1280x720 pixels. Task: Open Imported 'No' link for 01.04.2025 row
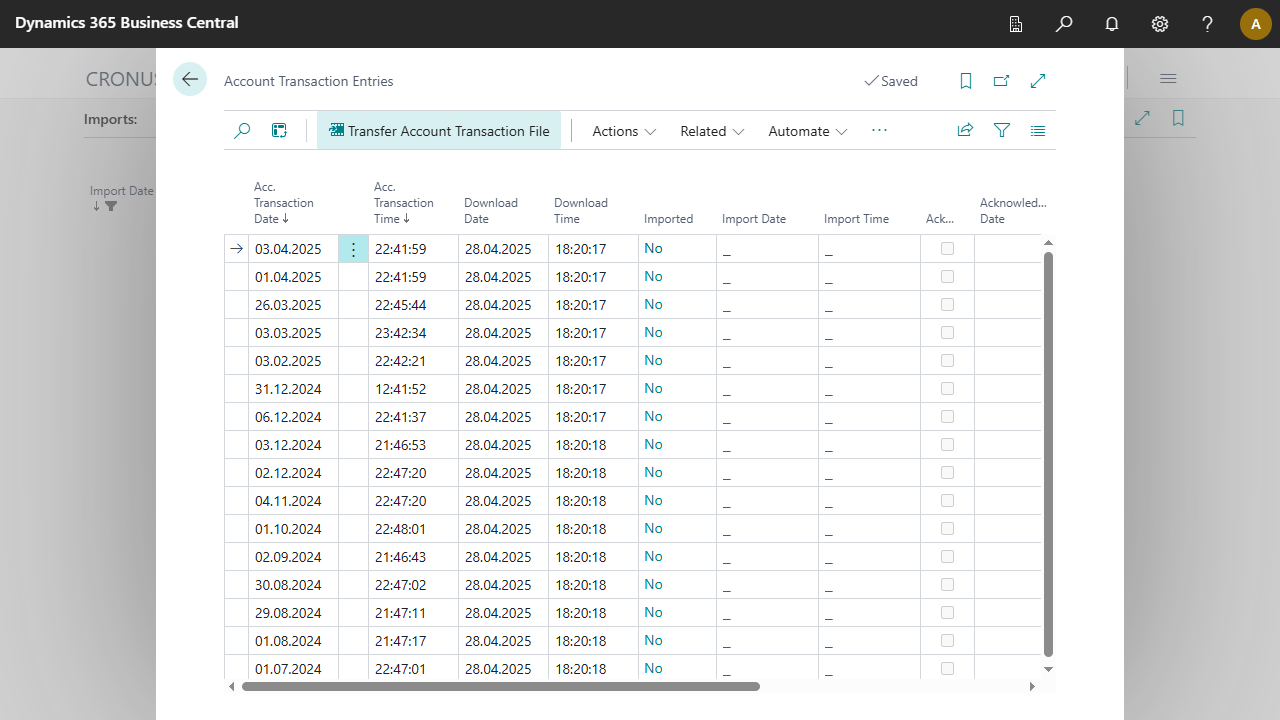click(x=653, y=276)
